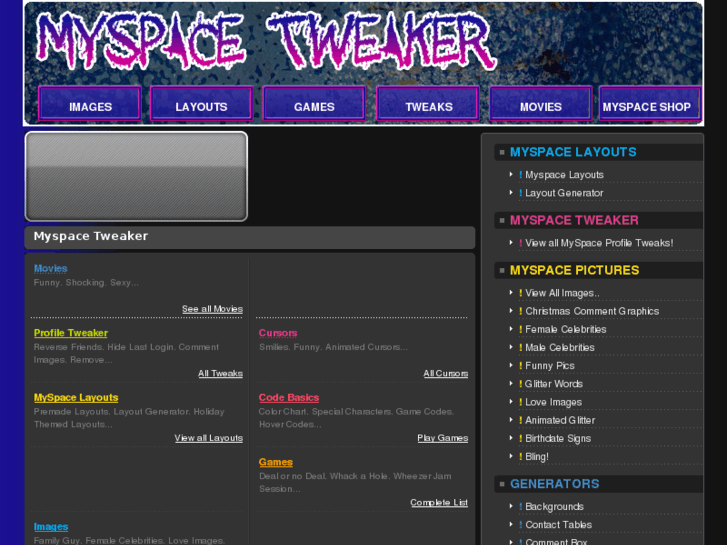Click the square bullet beside MYSPACE LAYOUTS heading
The height and width of the screenshot is (545, 727).
point(502,152)
